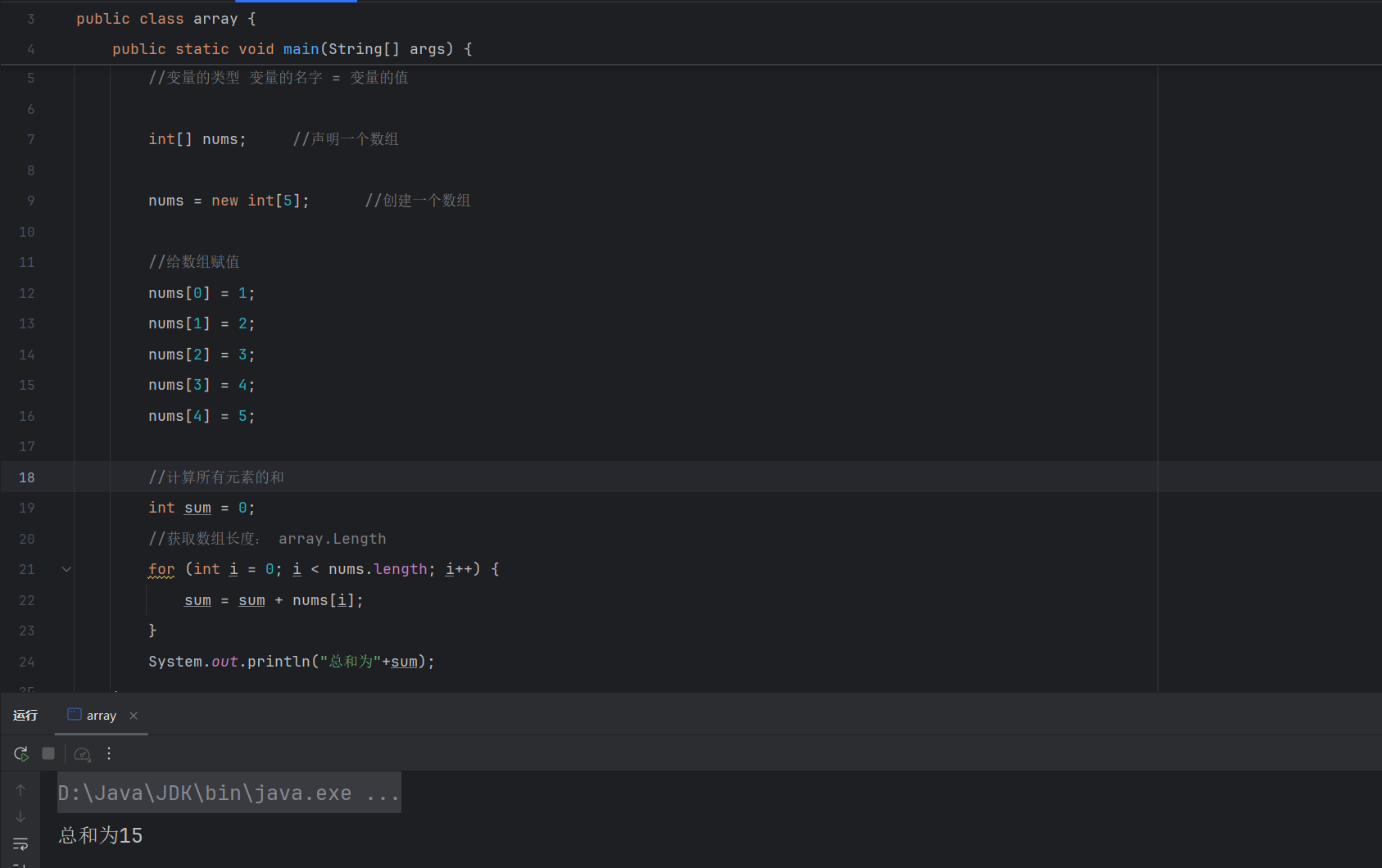The height and width of the screenshot is (868, 1382).
Task: Click the 'sum = sum + nums[i];' line
Action: [x=274, y=600]
